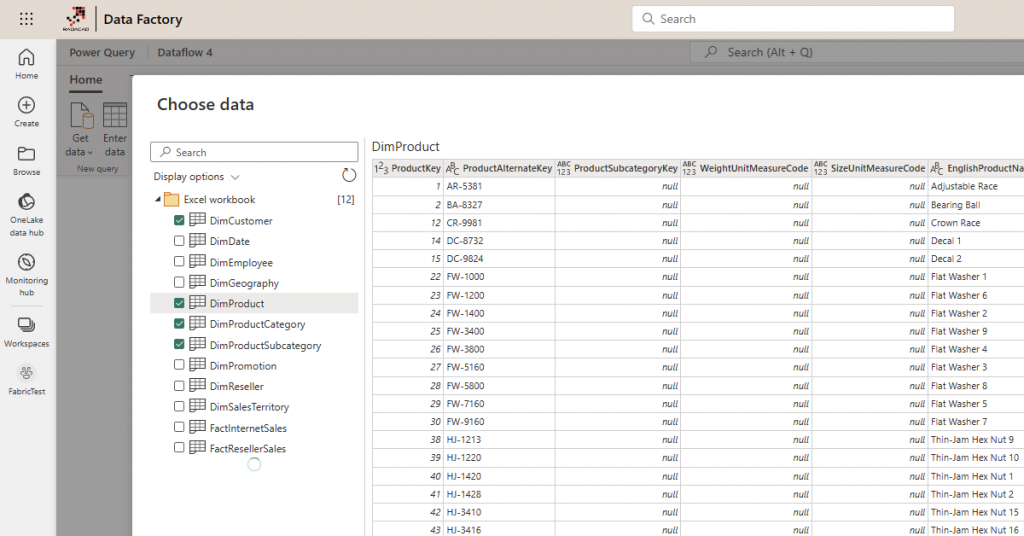Enable the FactInternetSales checkbox

(x=179, y=428)
